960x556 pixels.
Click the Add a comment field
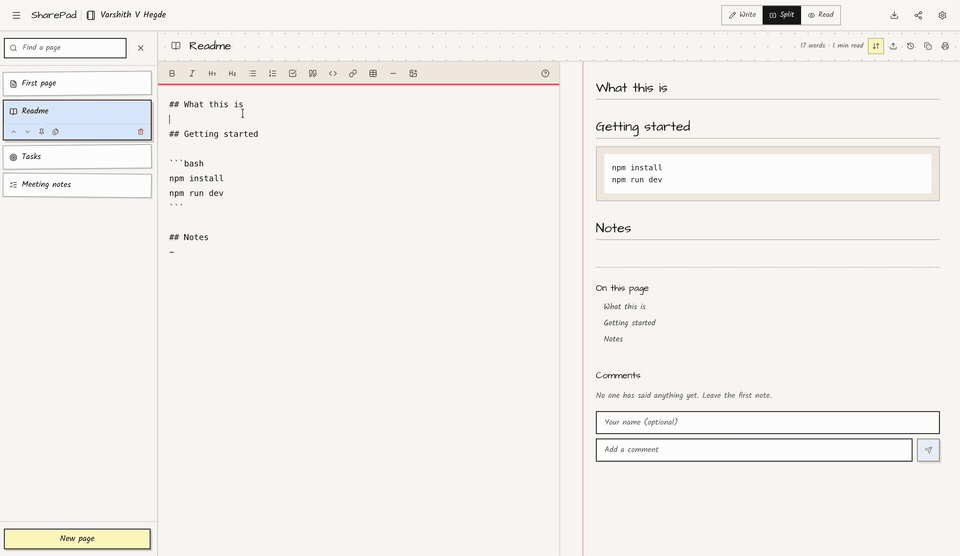pyautogui.click(x=754, y=450)
